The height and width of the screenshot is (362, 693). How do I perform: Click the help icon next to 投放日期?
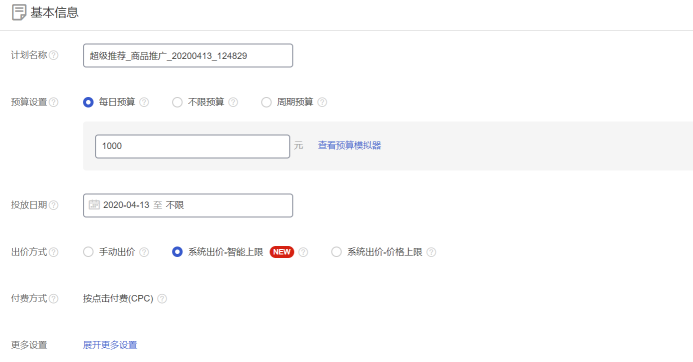pyautogui.click(x=53, y=205)
